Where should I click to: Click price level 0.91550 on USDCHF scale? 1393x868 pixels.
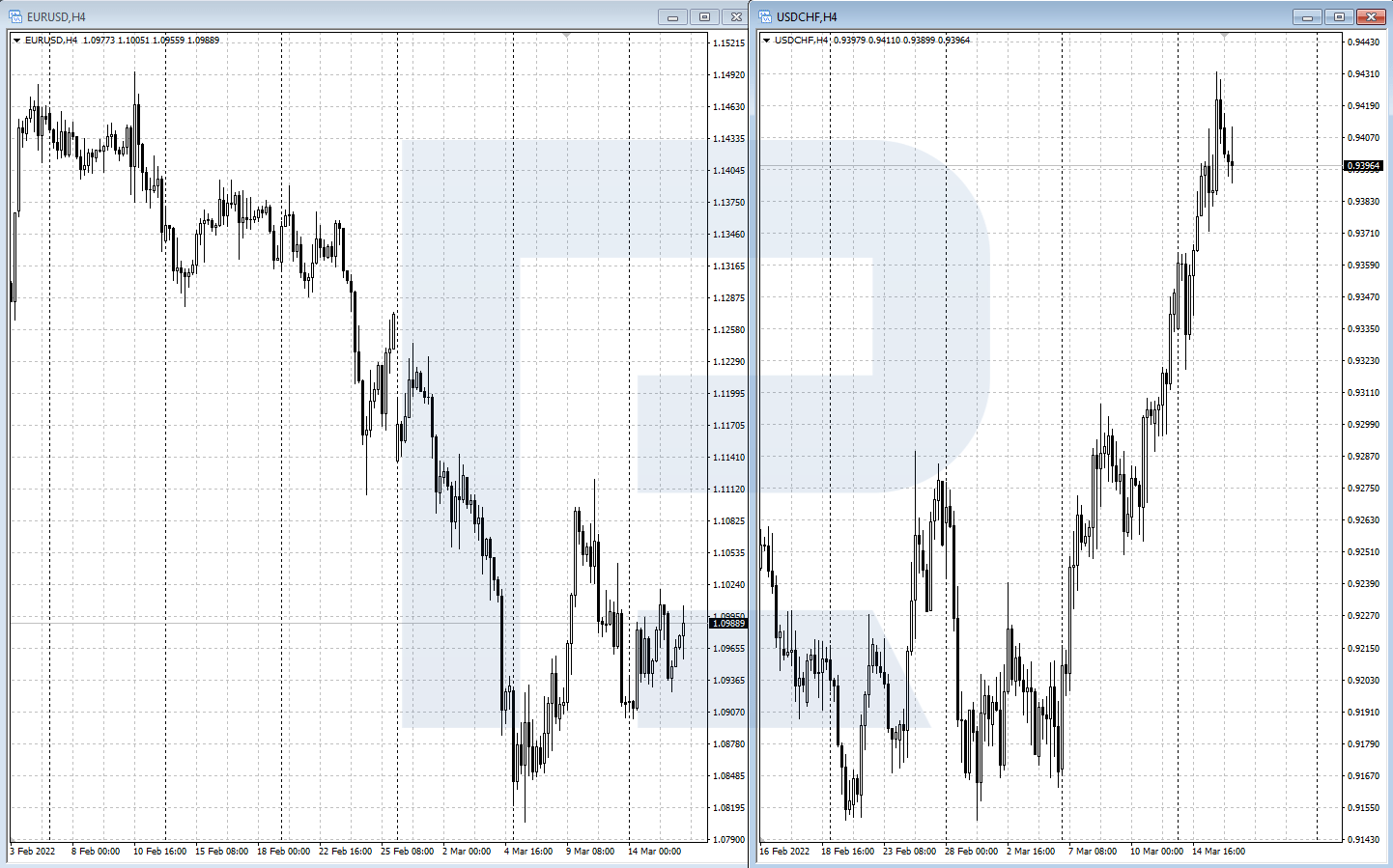1363,808
